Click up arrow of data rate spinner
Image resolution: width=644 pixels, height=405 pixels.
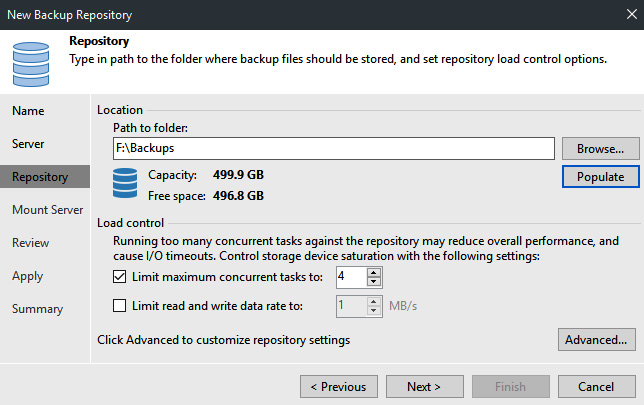(x=373, y=302)
